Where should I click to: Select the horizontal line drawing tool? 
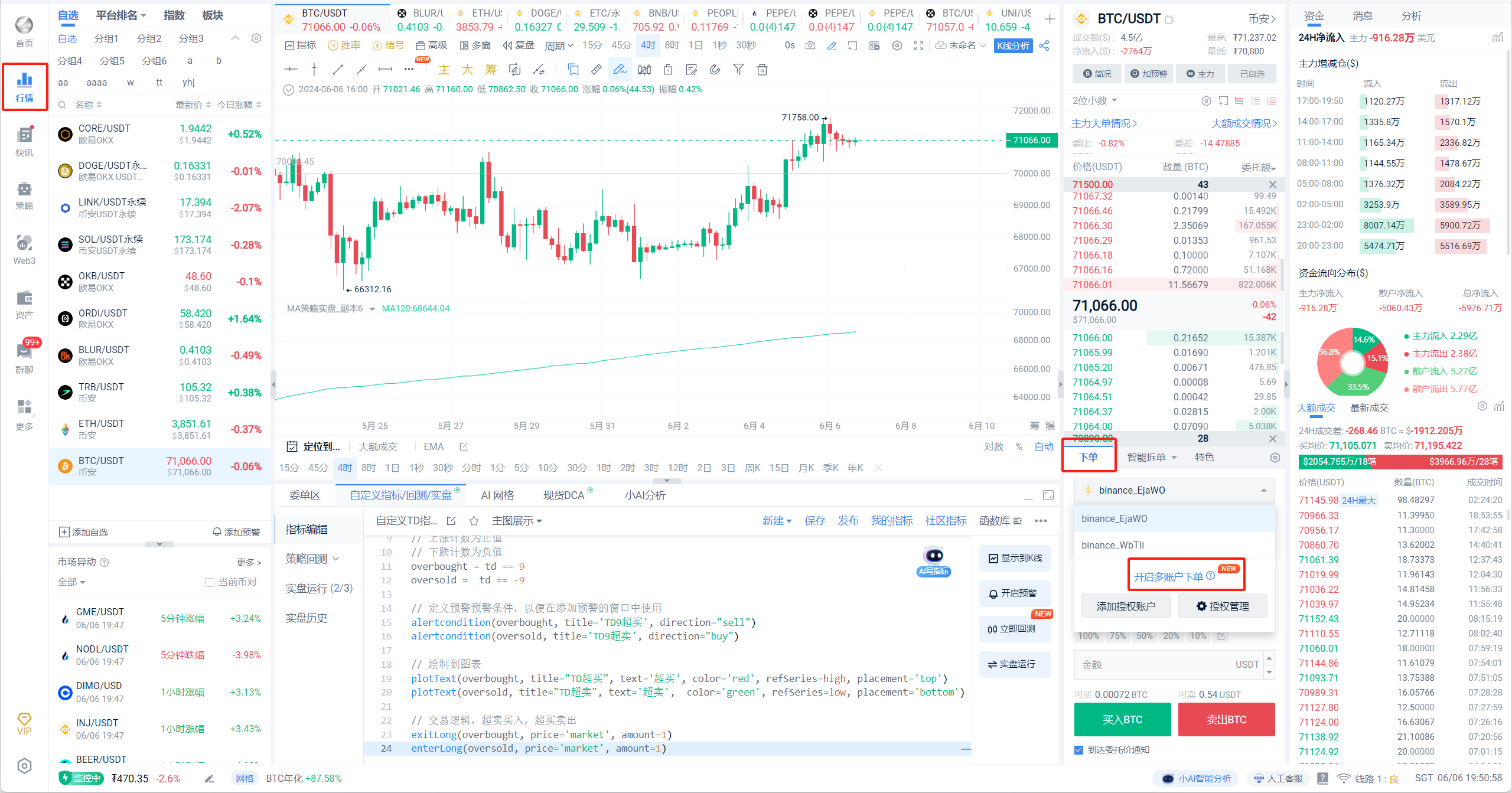[x=291, y=70]
